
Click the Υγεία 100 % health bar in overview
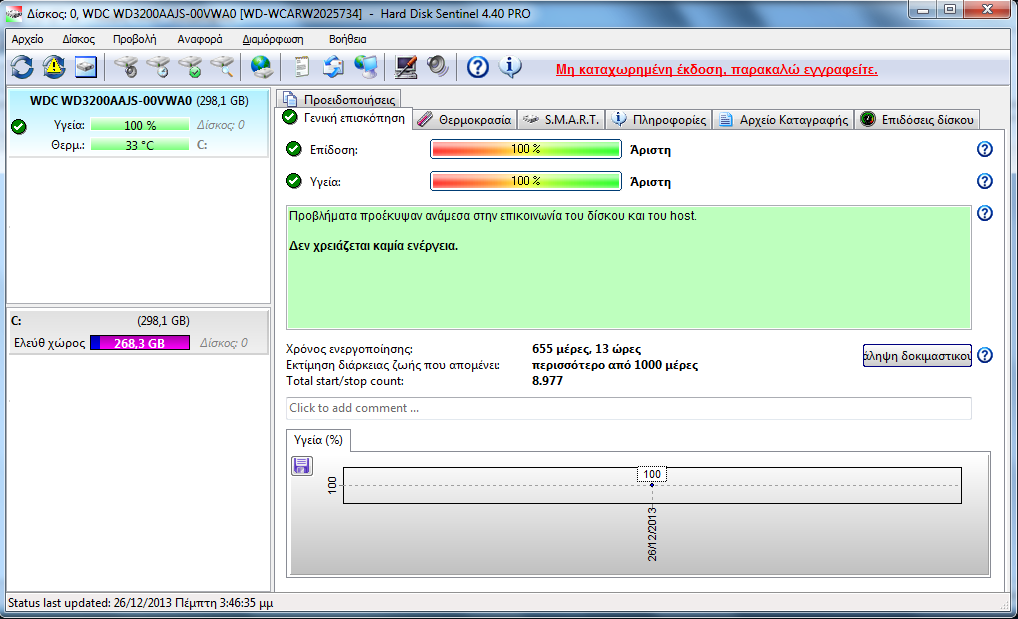(526, 181)
